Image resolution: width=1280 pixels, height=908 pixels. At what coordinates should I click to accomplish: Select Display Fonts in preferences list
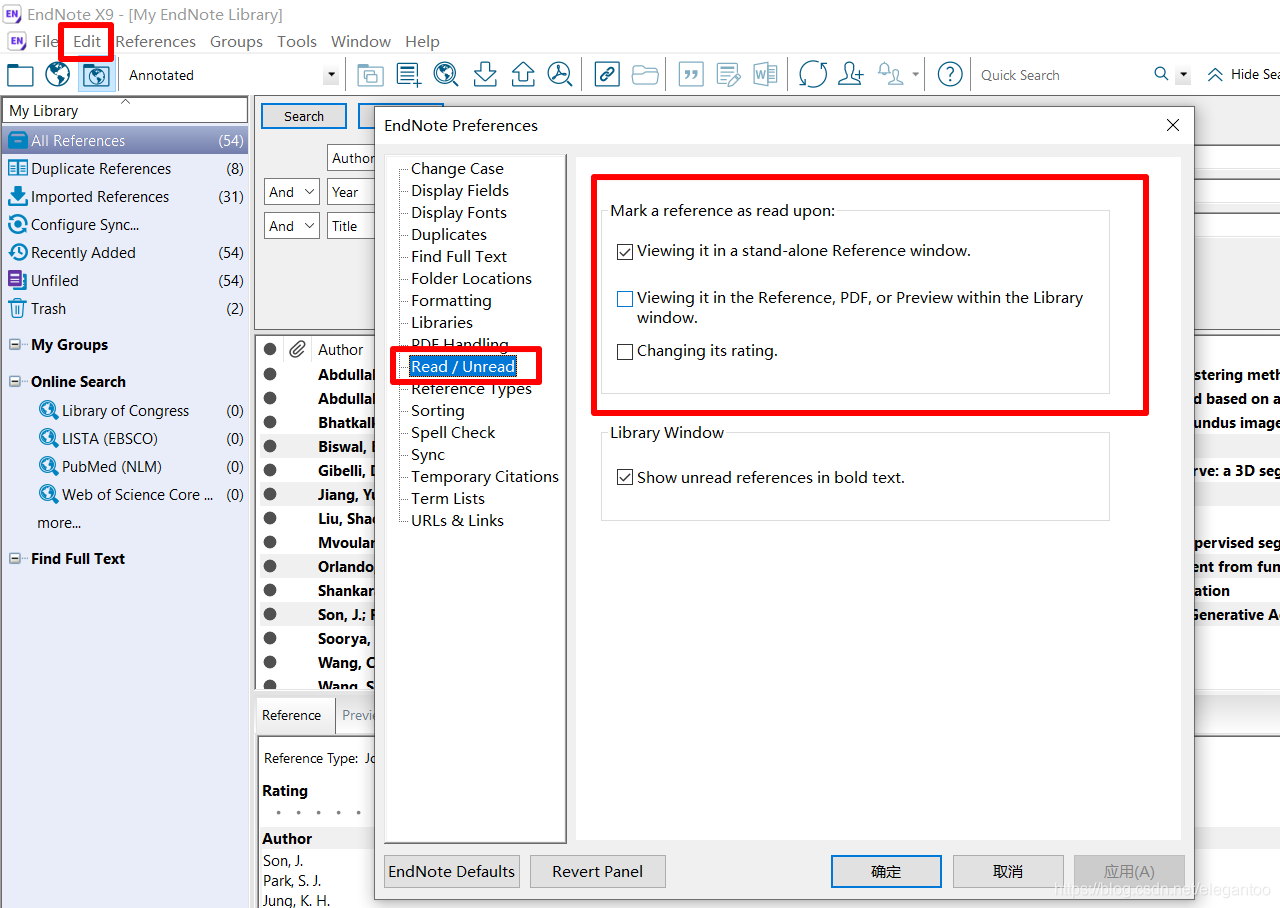coord(459,212)
